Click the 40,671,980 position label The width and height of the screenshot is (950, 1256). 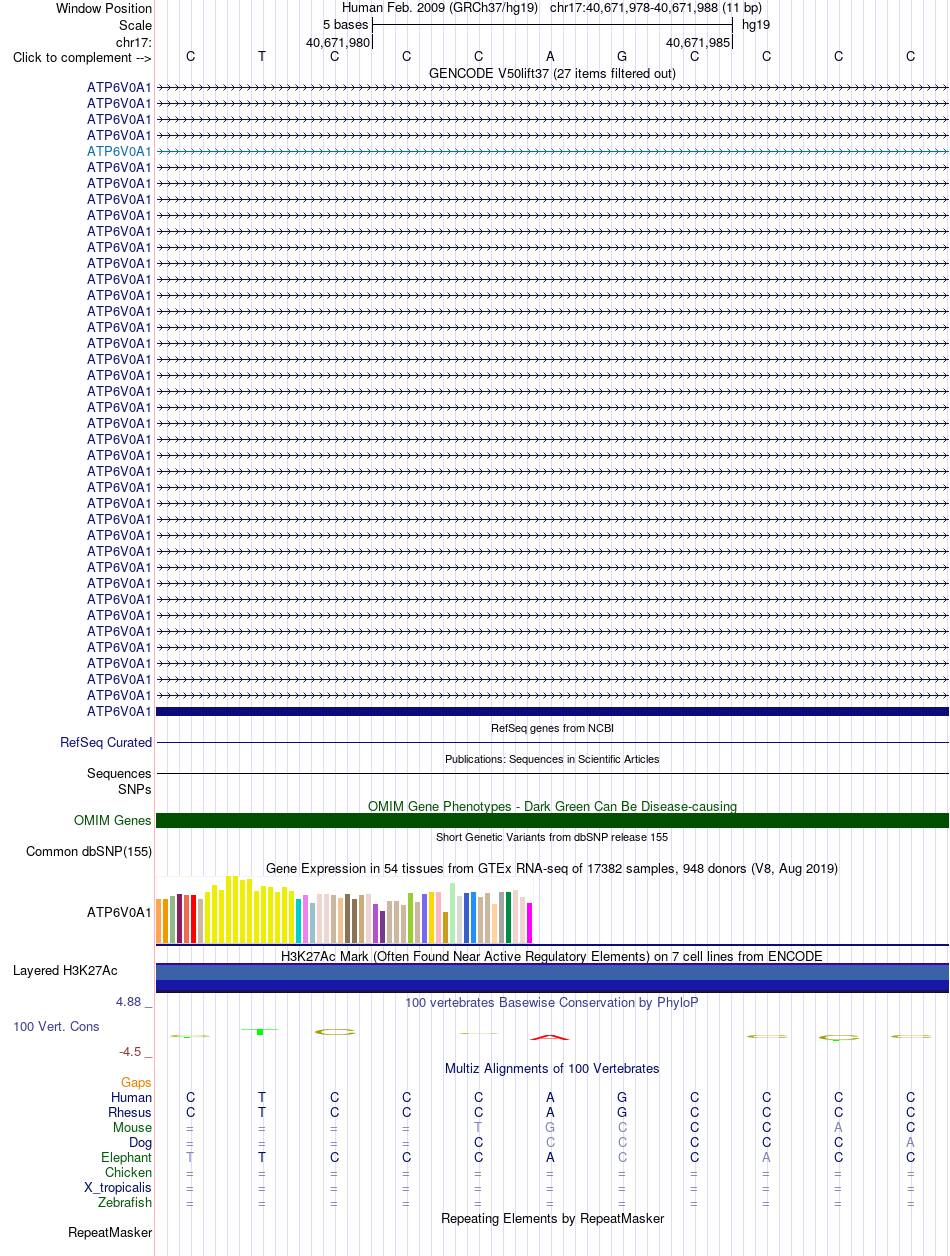coord(338,42)
